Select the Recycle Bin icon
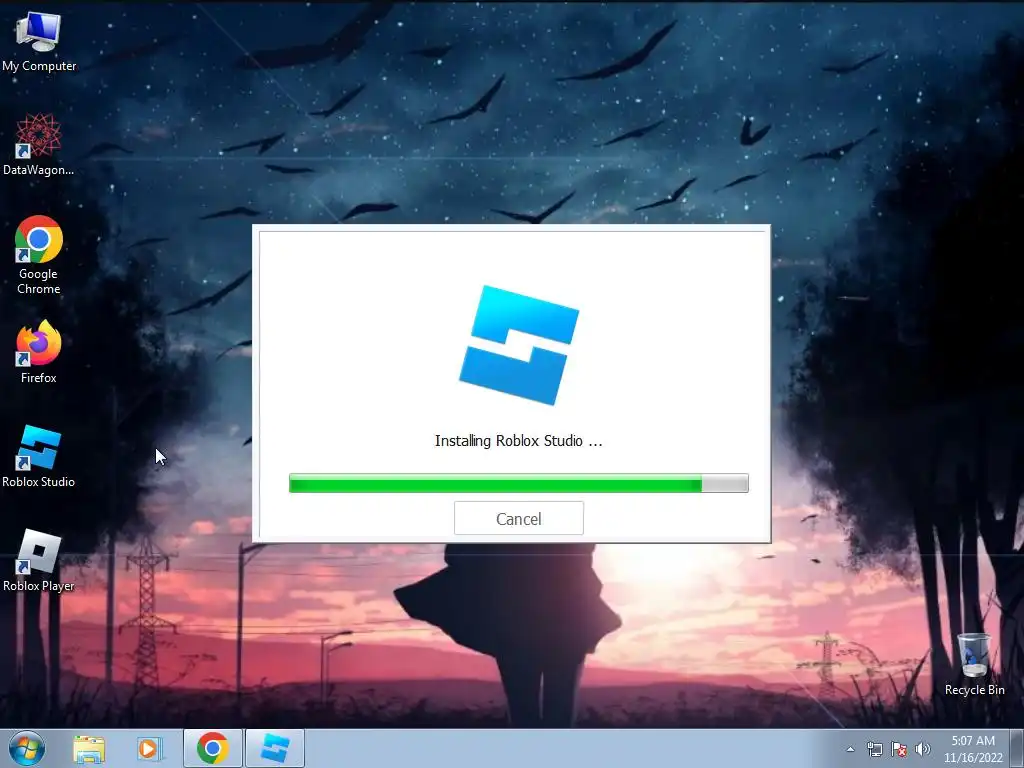The image size is (1024, 768). (x=974, y=664)
